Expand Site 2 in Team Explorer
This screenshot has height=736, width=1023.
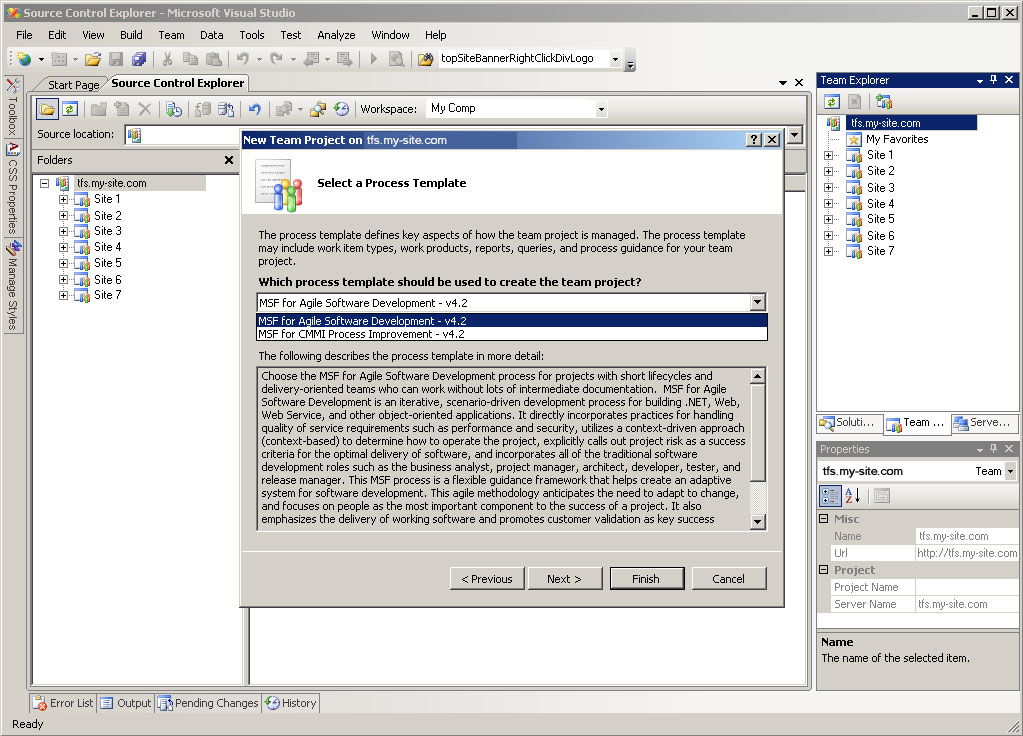point(828,172)
